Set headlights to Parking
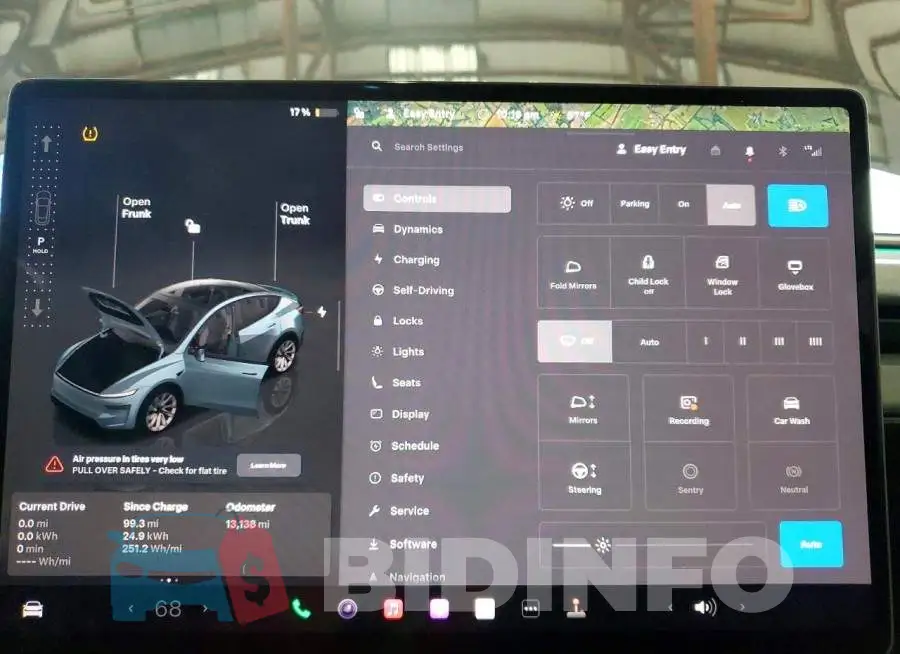 [x=634, y=204]
